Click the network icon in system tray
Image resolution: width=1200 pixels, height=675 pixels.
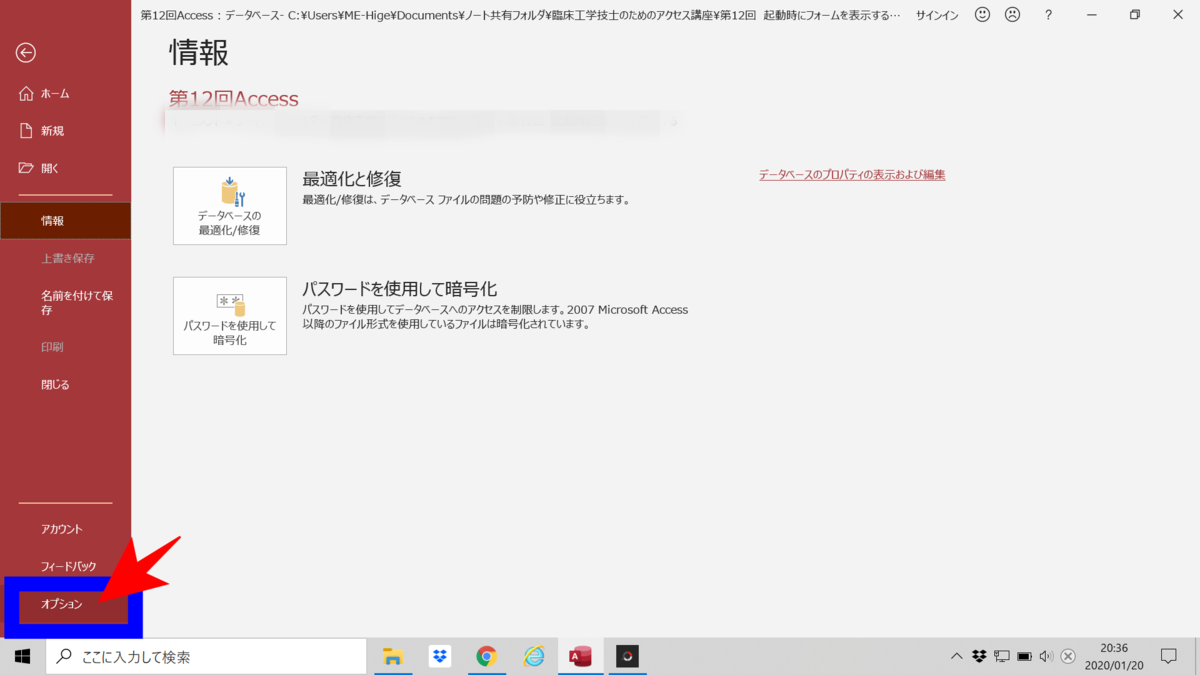pyautogui.click(x=1002, y=657)
